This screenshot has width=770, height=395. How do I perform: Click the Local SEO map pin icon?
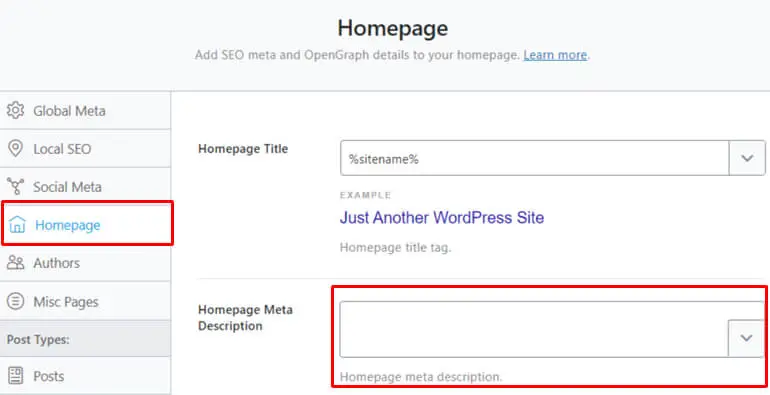15,148
